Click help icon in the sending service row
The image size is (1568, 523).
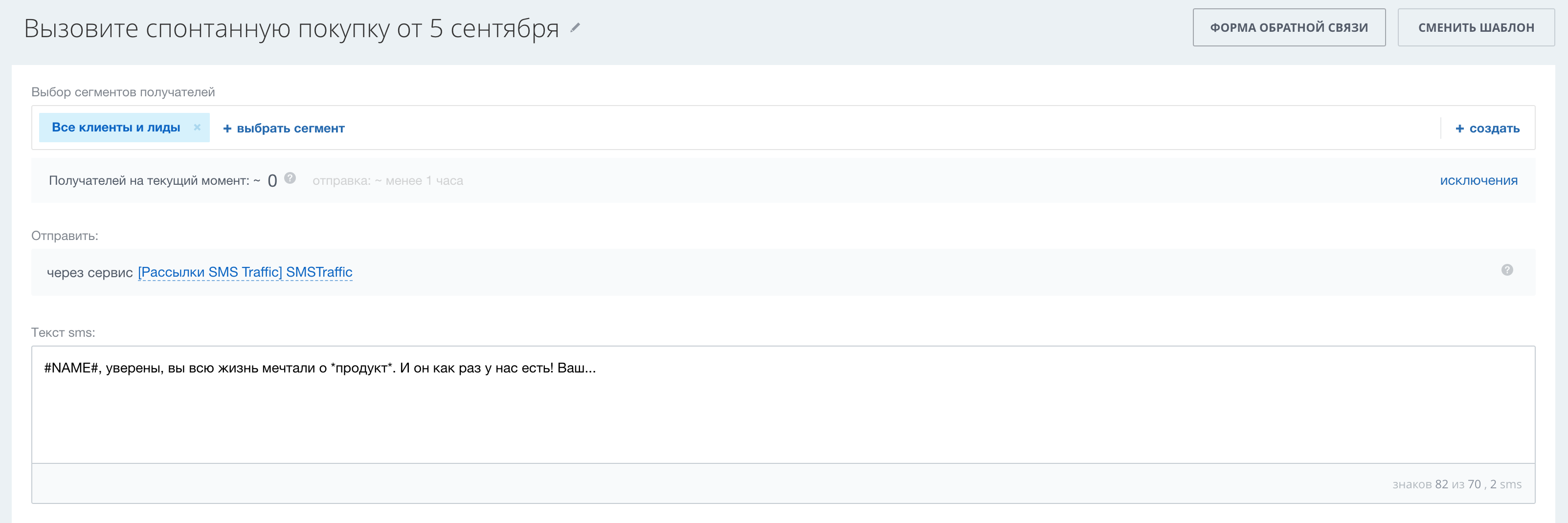click(1506, 270)
